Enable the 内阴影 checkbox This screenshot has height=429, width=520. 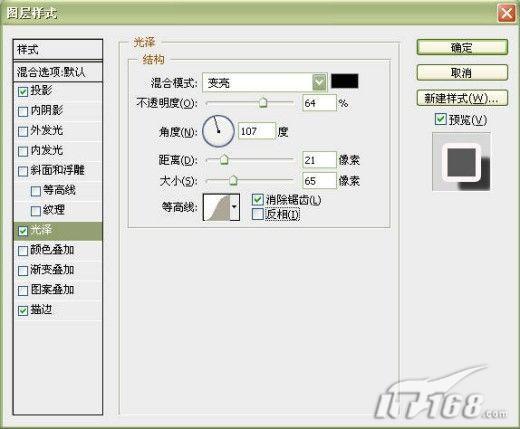pos(23,111)
